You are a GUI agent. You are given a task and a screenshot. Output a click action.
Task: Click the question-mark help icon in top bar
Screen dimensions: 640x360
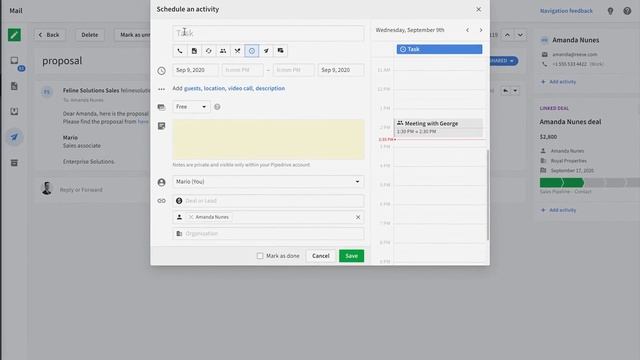[x=627, y=11]
